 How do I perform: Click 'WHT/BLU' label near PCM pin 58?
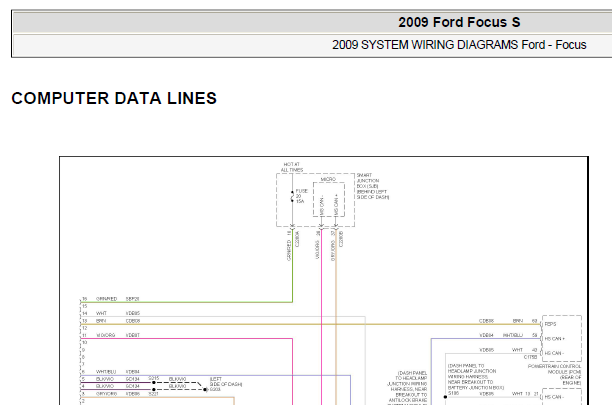512,335
